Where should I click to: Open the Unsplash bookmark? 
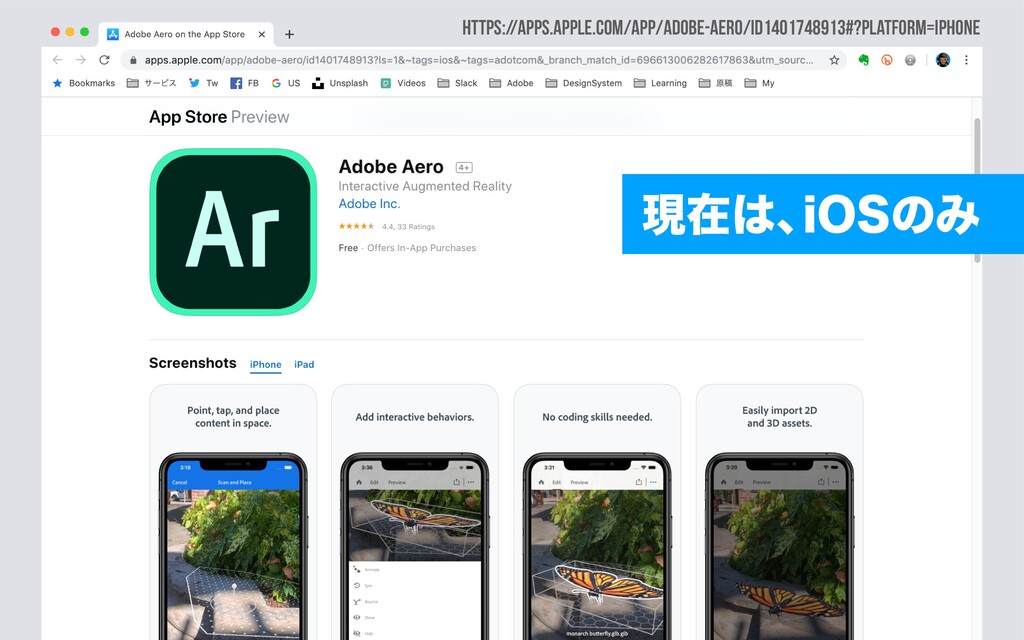coord(340,83)
